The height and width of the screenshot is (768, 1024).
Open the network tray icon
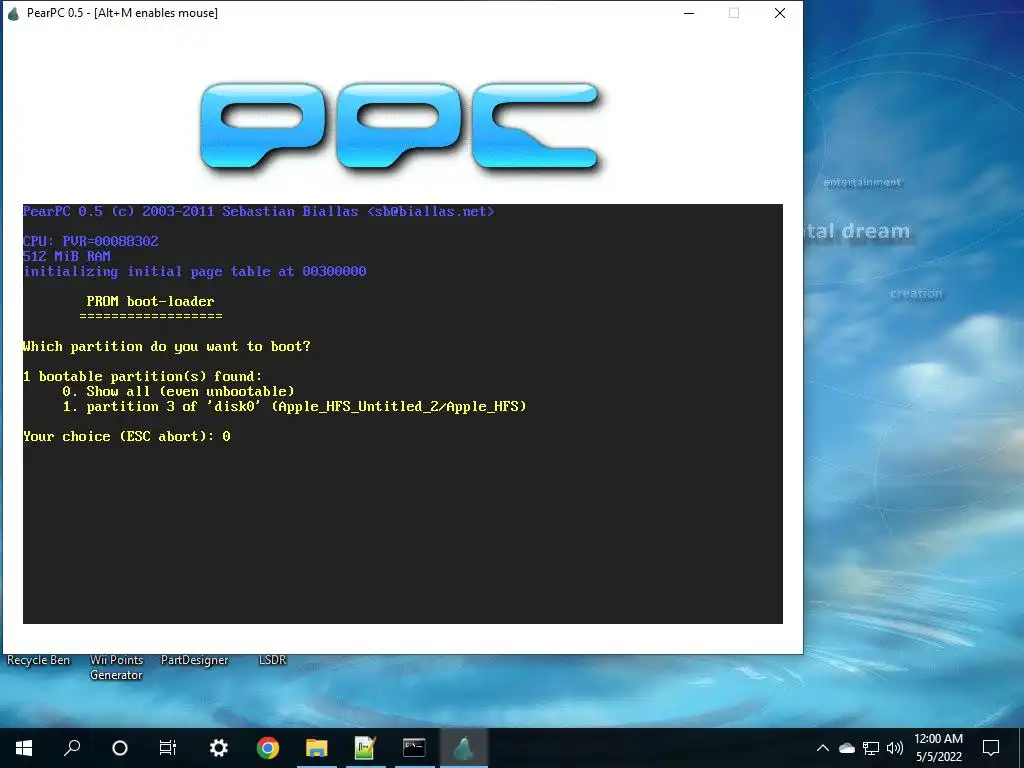point(871,748)
